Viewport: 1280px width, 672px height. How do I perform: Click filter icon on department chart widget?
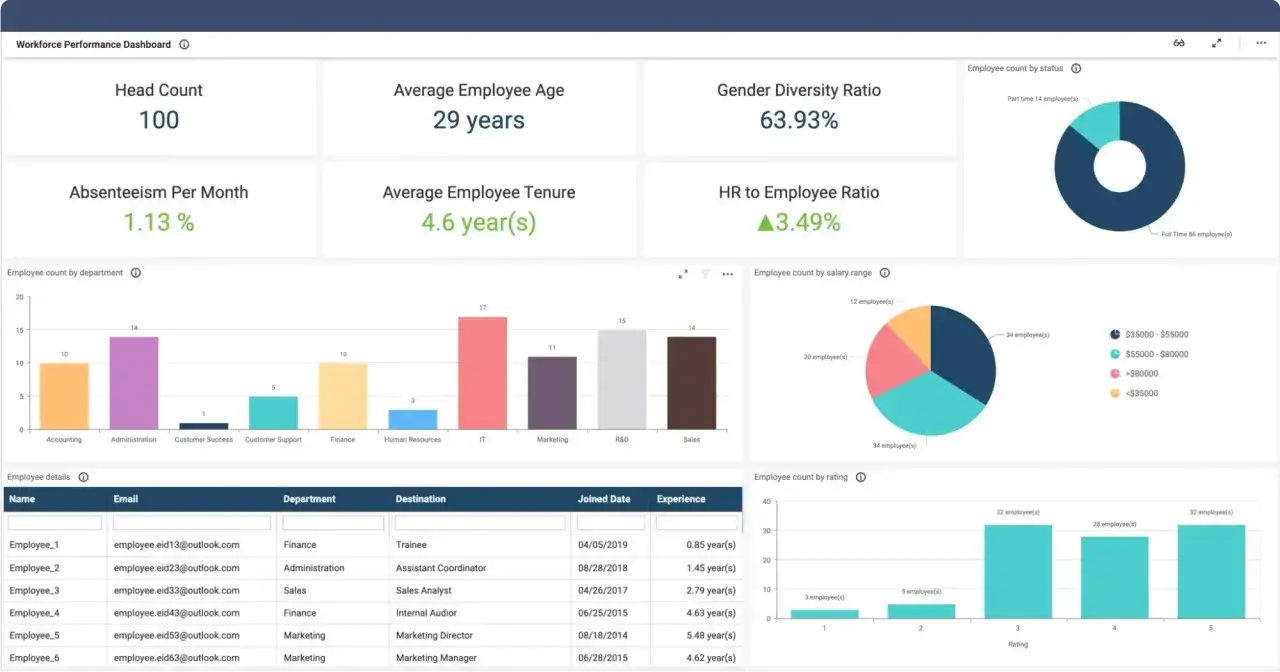click(x=705, y=274)
